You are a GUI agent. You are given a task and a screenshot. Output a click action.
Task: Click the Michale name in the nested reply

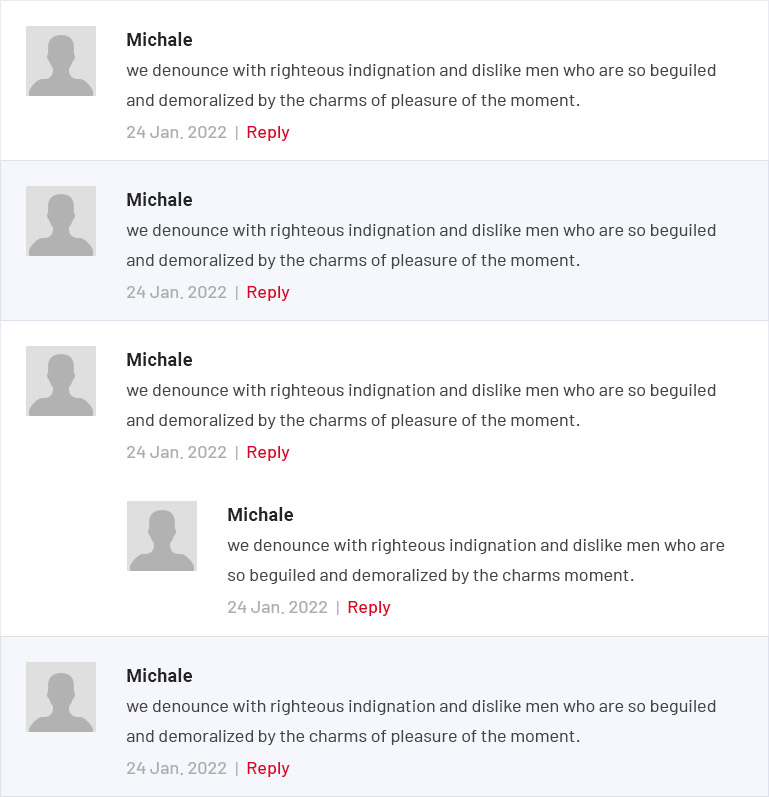[x=260, y=515]
